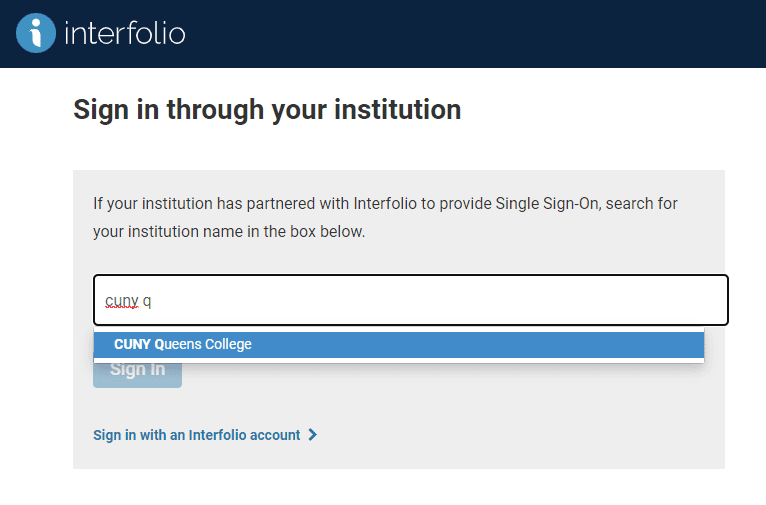Click the Sign In button

click(x=137, y=373)
